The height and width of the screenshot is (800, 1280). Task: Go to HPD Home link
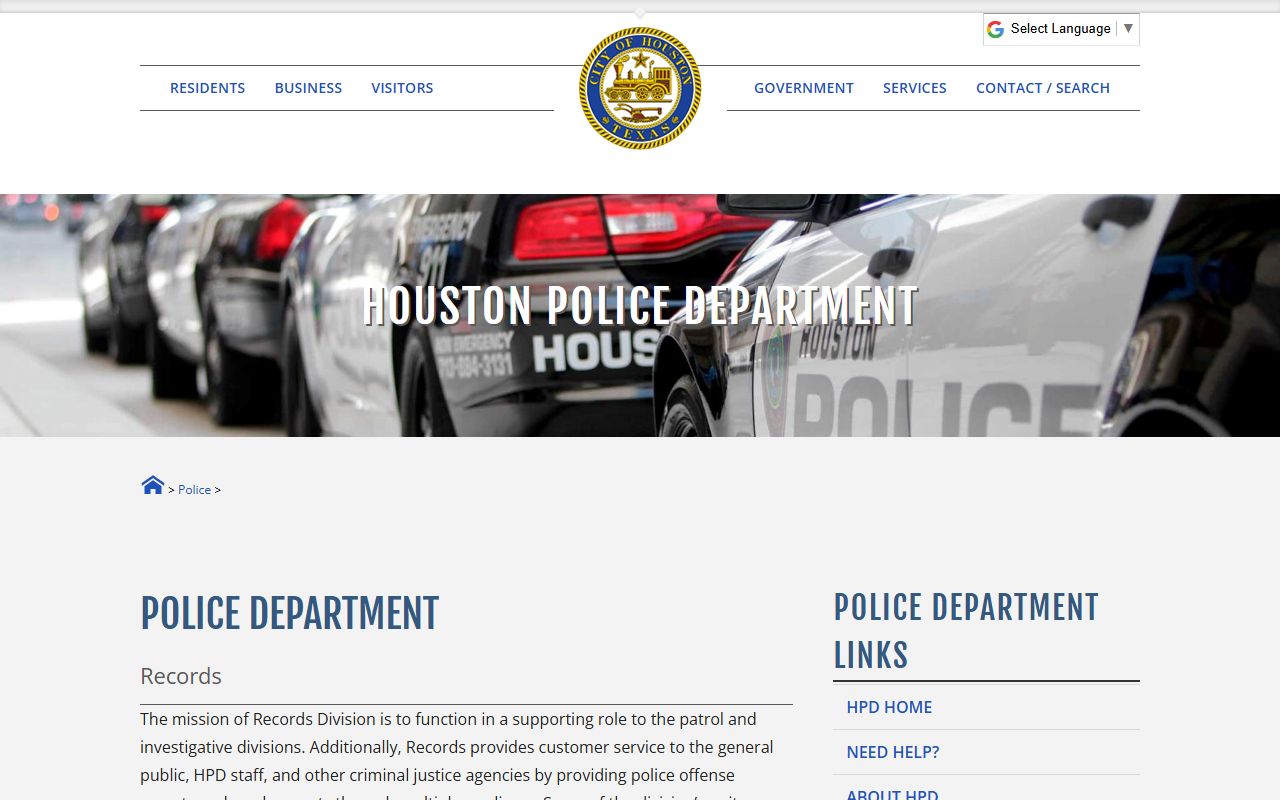(889, 707)
